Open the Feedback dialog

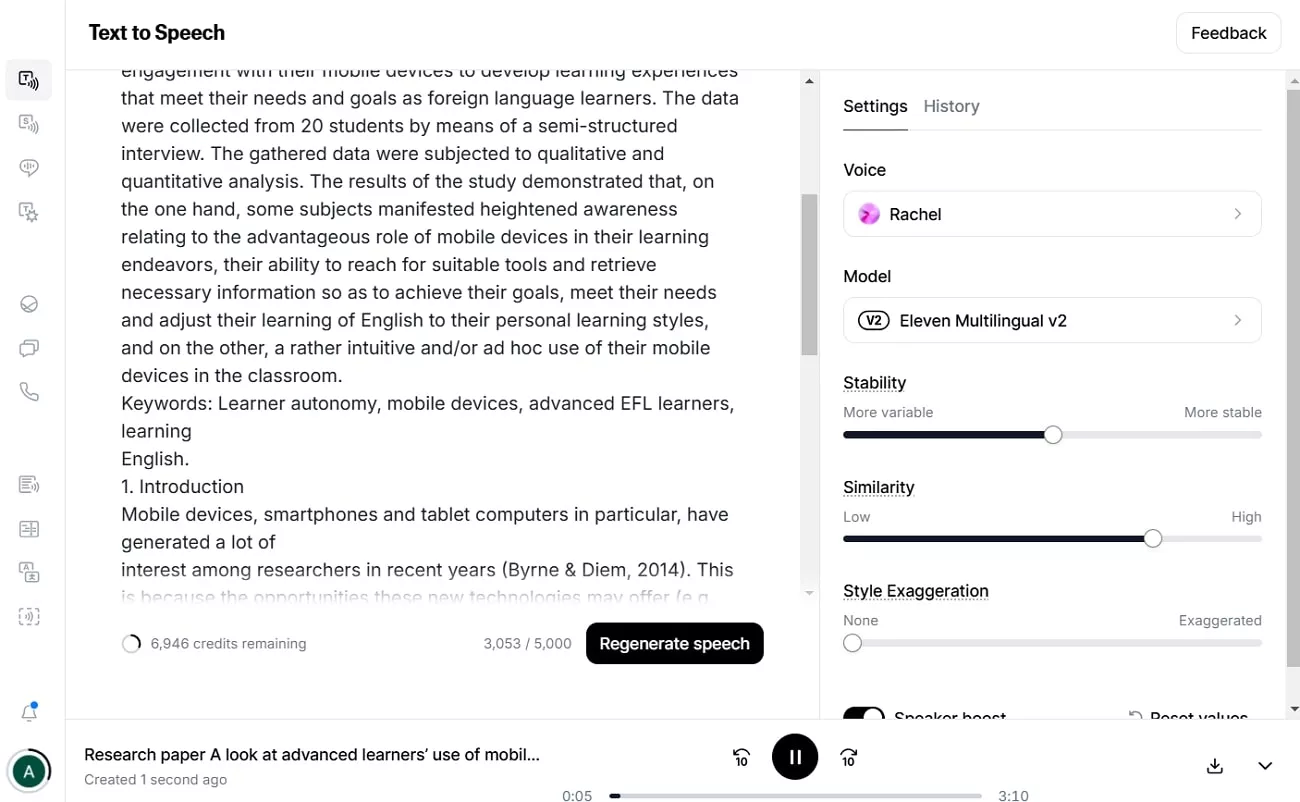(x=1228, y=33)
